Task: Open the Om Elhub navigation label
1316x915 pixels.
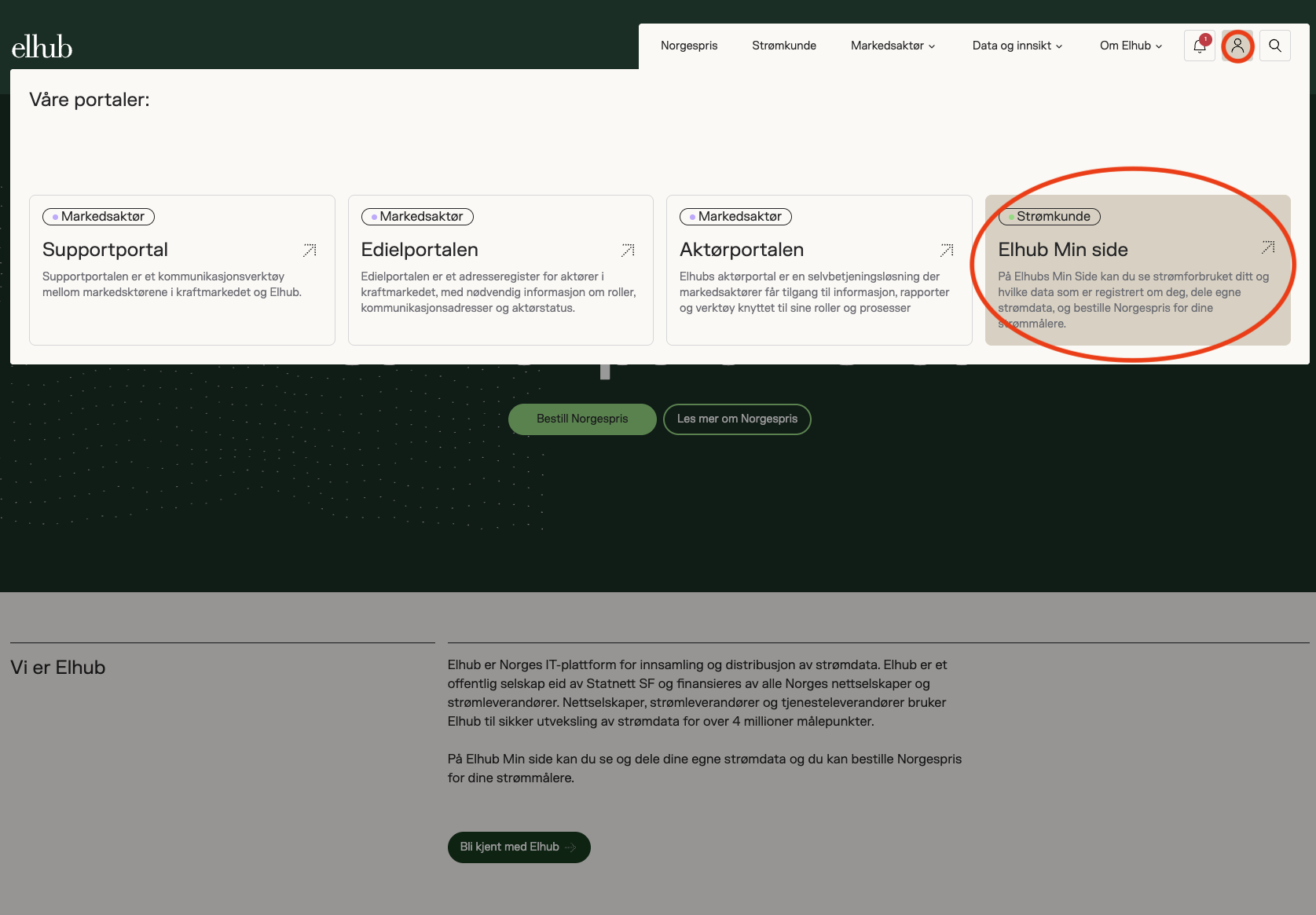Action: click(x=1125, y=46)
